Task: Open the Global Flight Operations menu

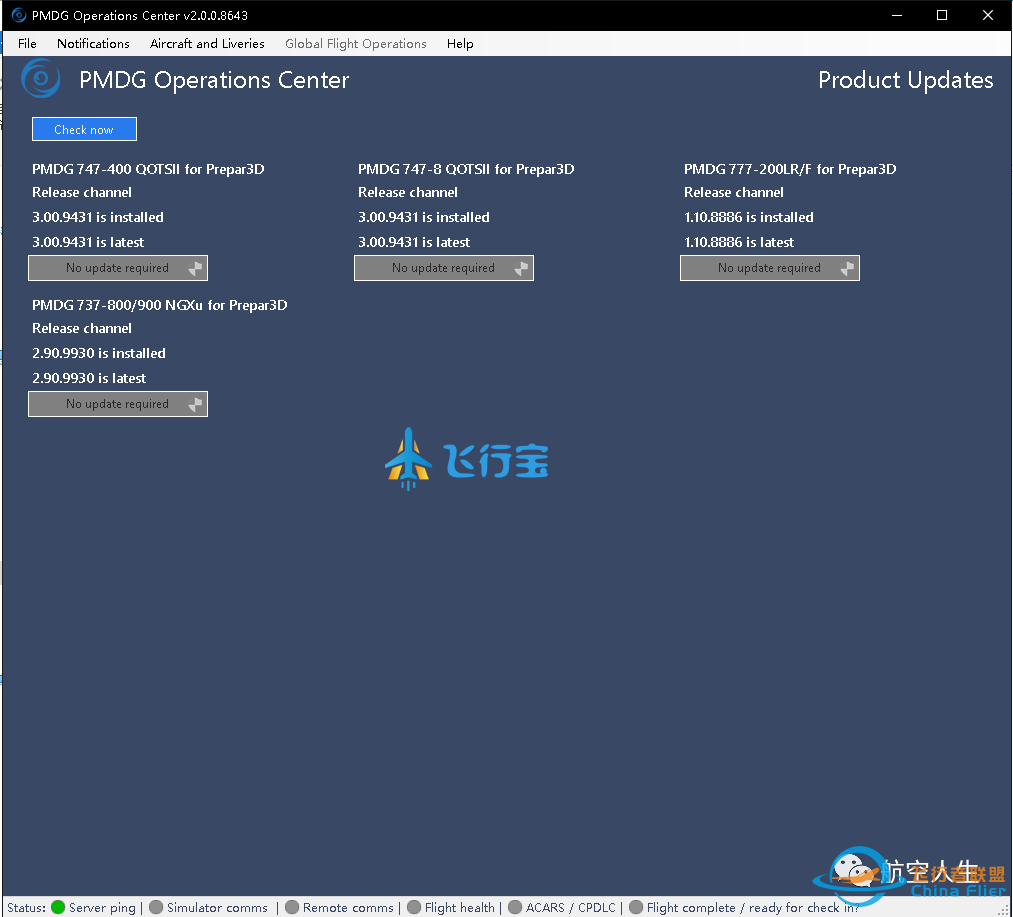Action: pos(356,43)
